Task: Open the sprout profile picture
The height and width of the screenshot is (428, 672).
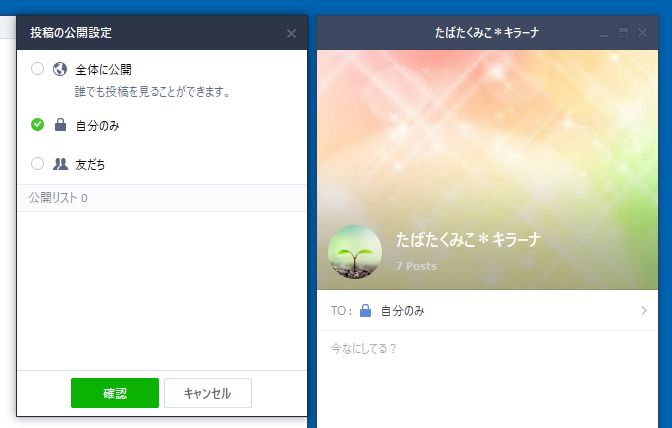Action: coord(355,252)
